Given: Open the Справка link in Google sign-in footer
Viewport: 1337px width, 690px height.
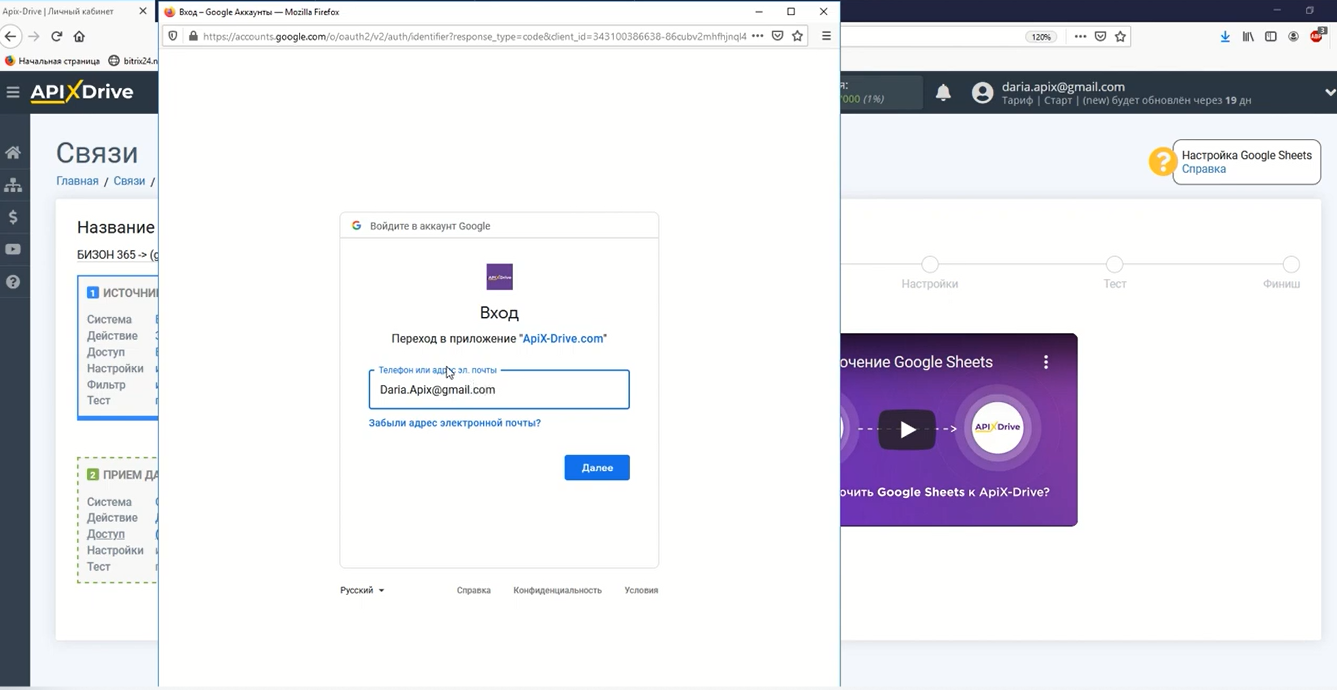Looking at the screenshot, I should pyautogui.click(x=474, y=590).
